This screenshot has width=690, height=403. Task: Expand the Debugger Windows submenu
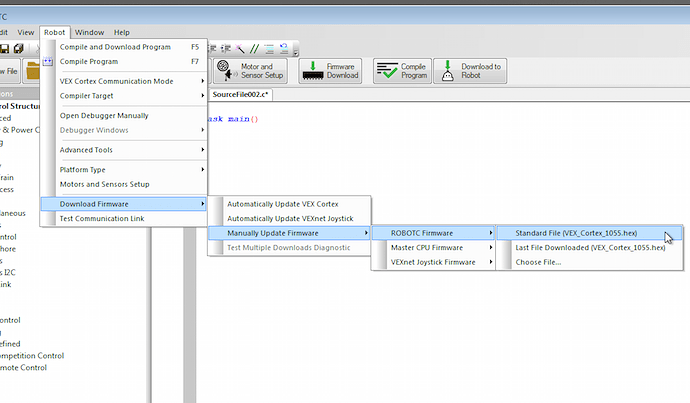click(x=124, y=130)
